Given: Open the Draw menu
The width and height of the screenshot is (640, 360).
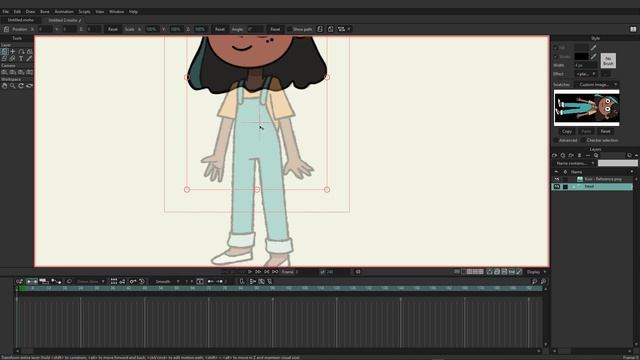Looking at the screenshot, I should coord(31,12).
